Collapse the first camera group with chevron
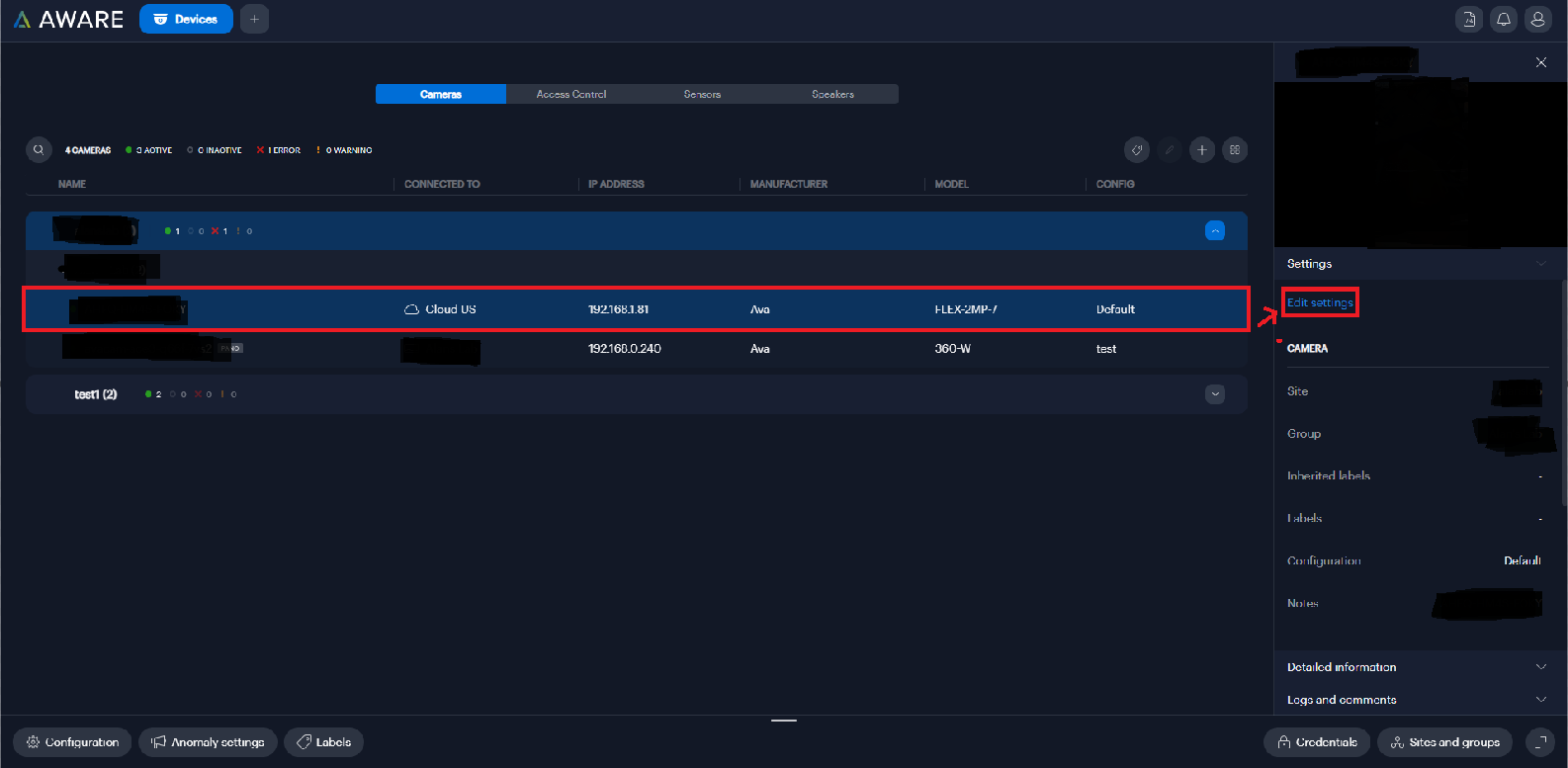This screenshot has height=768, width=1568. pyautogui.click(x=1215, y=230)
